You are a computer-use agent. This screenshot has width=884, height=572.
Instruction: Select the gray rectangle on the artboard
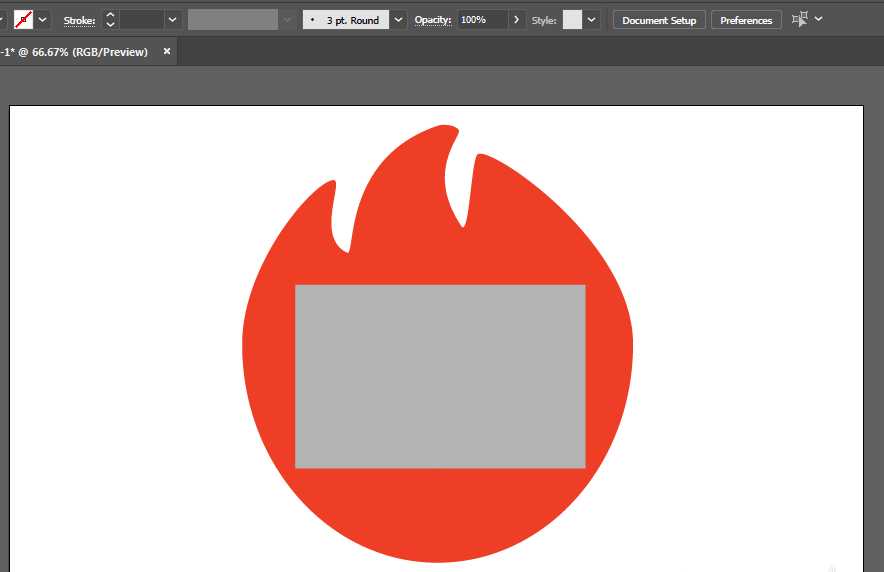pyautogui.click(x=440, y=376)
